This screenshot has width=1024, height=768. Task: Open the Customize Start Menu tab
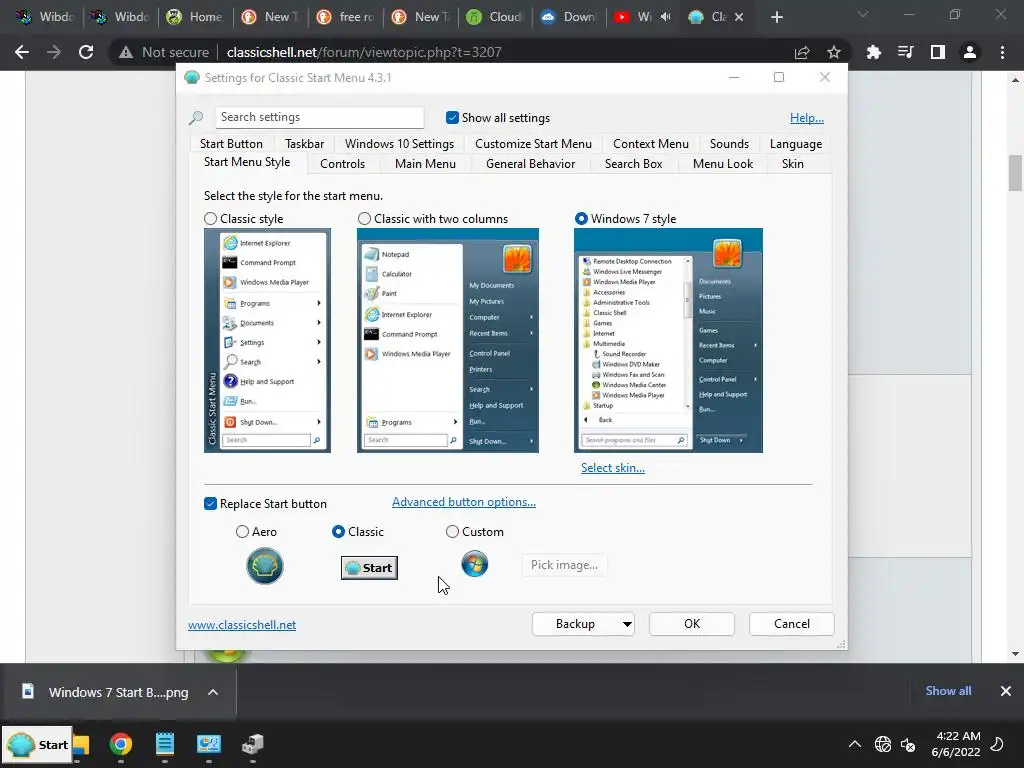[533, 144]
